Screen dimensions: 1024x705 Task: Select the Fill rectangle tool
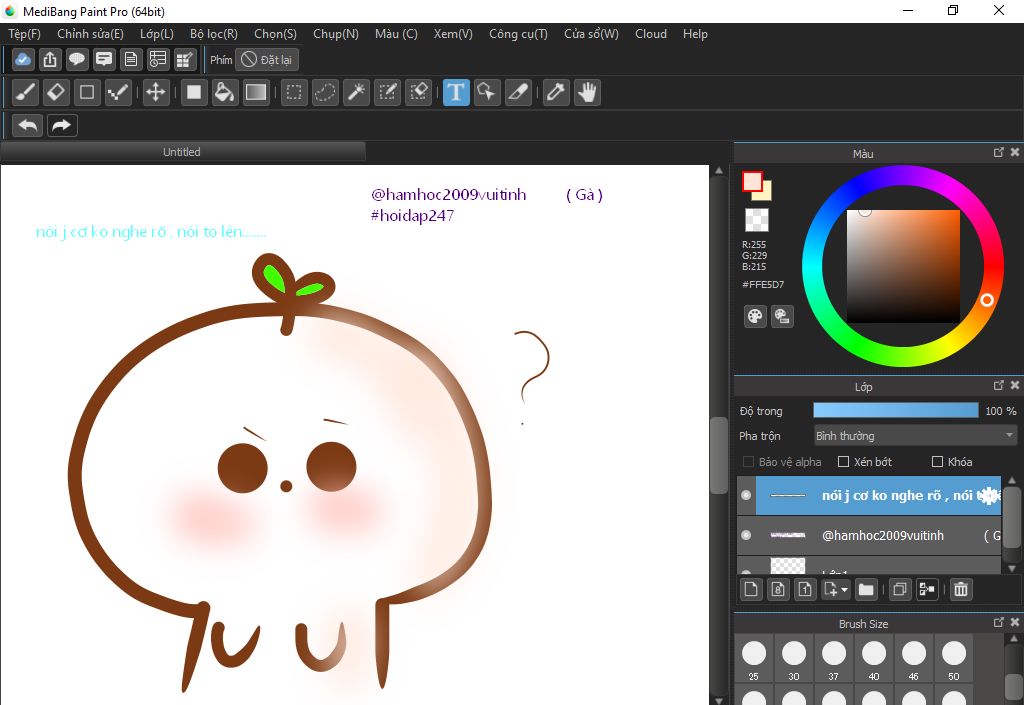[194, 92]
